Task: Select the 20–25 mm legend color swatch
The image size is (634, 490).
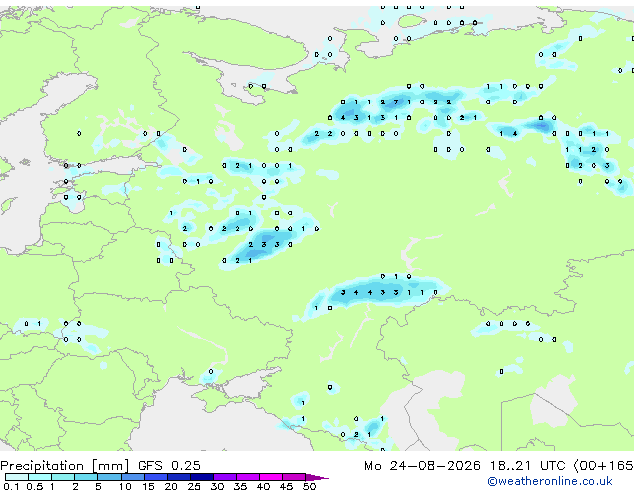Action: pyautogui.click(x=179, y=477)
